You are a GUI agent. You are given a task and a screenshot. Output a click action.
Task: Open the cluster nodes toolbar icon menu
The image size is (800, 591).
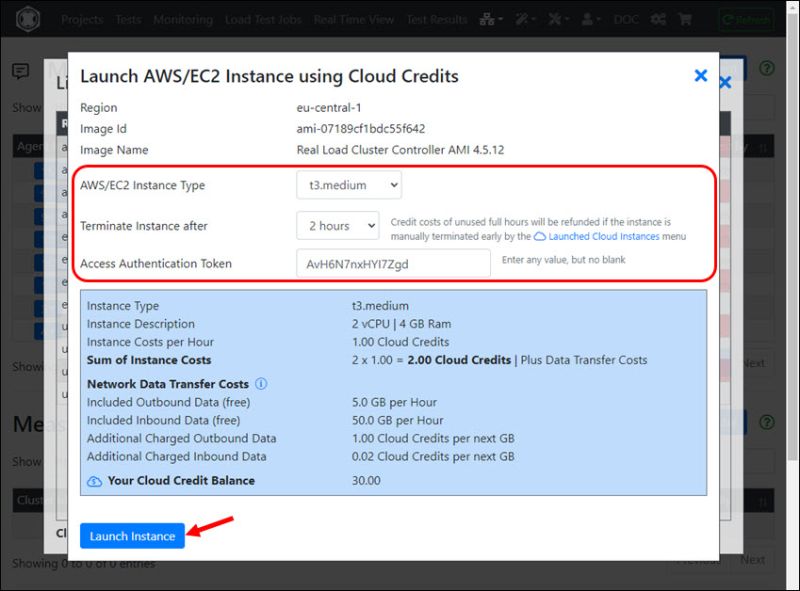pos(487,18)
